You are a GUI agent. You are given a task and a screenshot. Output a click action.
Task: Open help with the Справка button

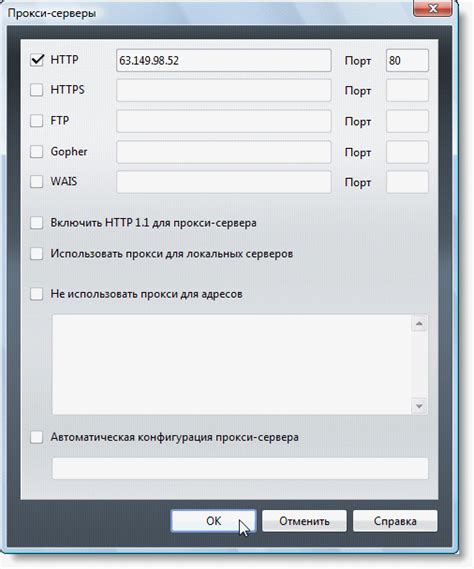click(395, 521)
